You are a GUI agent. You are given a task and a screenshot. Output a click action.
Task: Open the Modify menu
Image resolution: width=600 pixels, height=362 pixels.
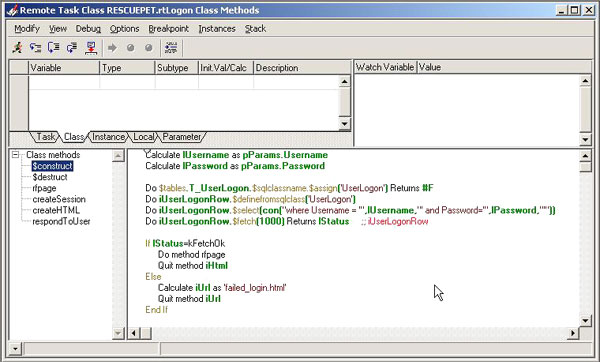tap(27, 29)
